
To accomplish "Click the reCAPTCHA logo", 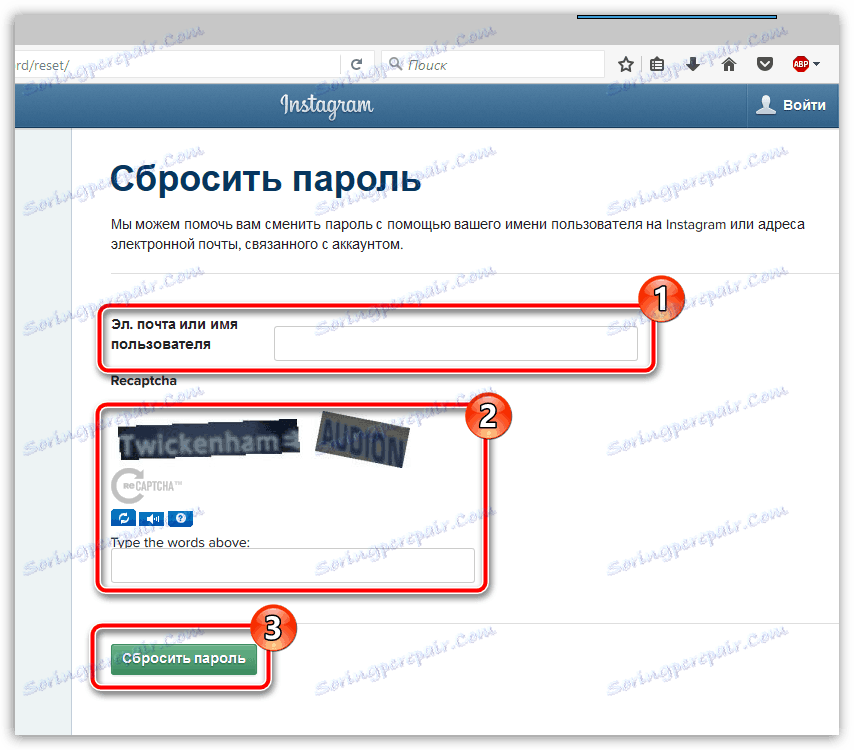I will click(147, 485).
